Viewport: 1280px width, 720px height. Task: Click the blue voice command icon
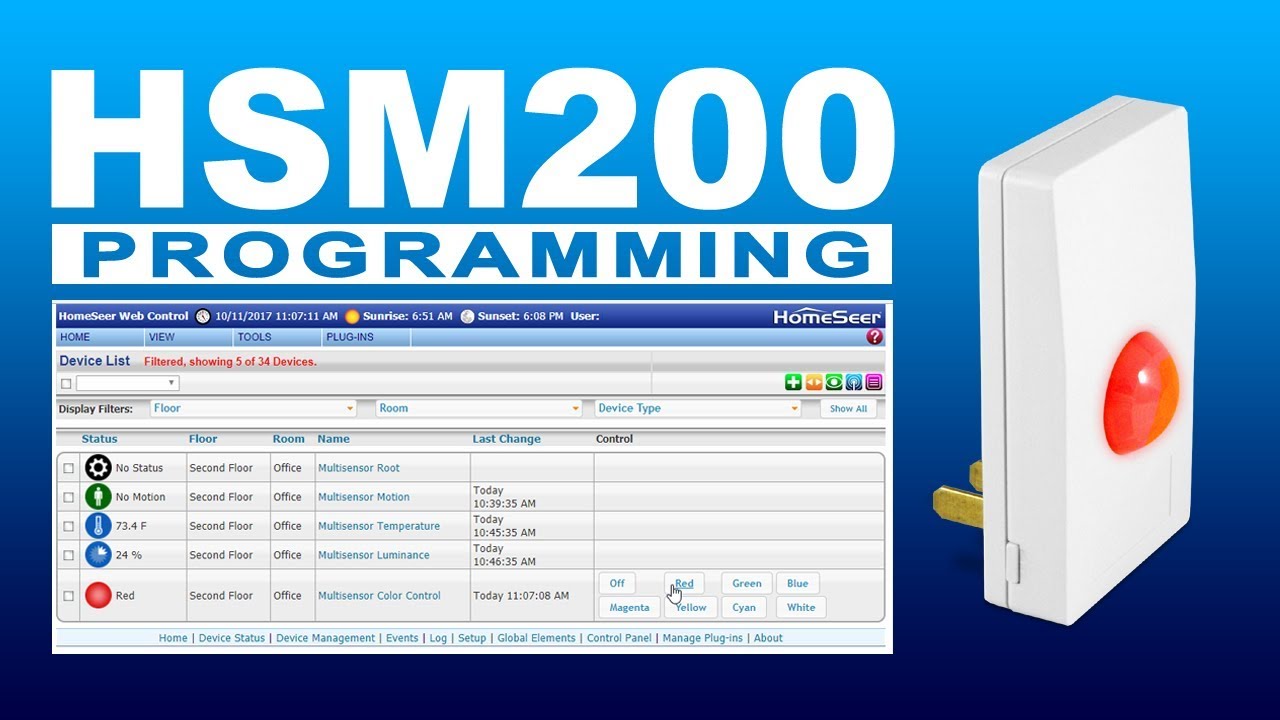(x=854, y=382)
